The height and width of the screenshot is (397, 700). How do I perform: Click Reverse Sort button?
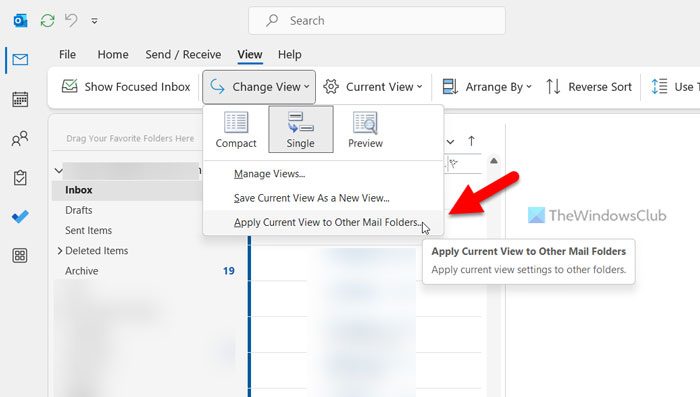(589, 87)
